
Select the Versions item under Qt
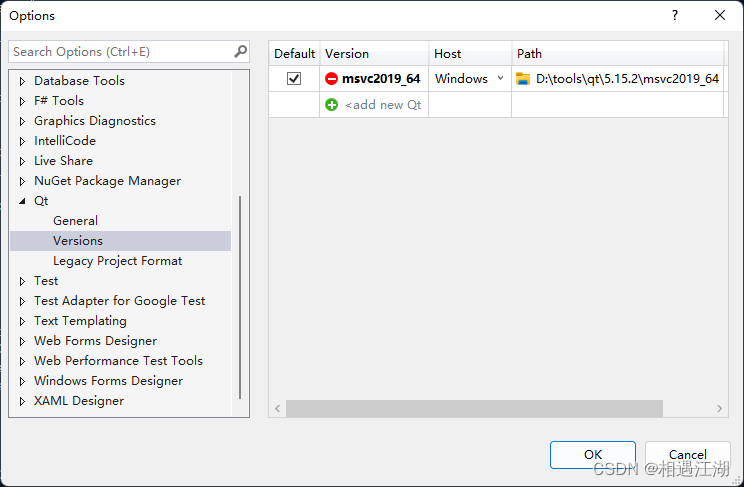(78, 241)
